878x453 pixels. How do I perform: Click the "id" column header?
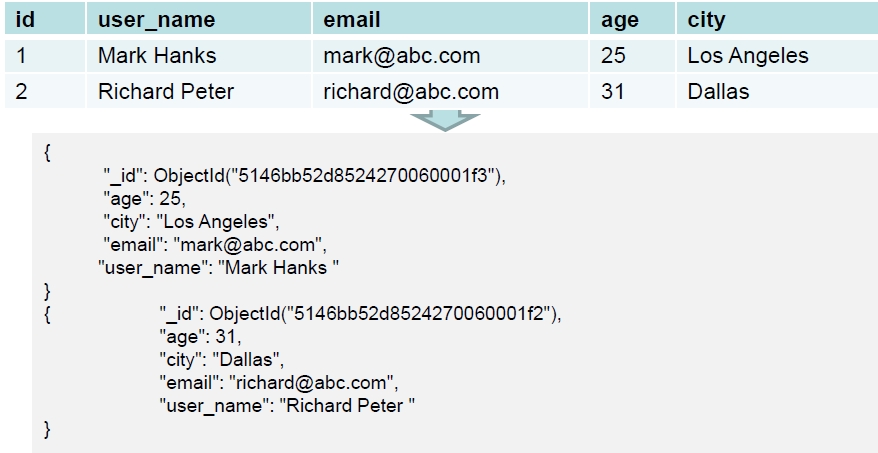pyautogui.click(x=26, y=19)
